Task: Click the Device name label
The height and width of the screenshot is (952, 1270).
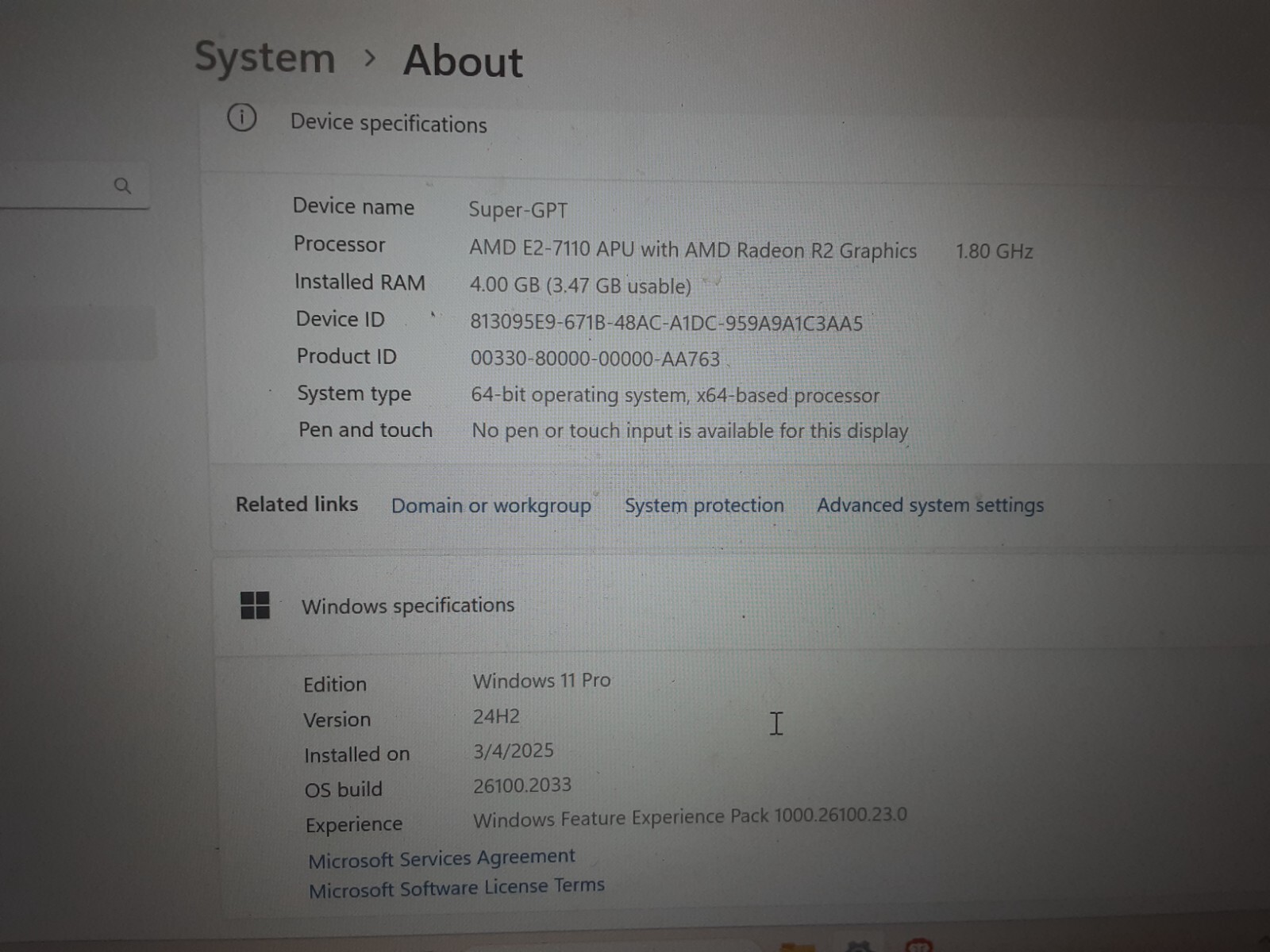Action: pos(353,206)
